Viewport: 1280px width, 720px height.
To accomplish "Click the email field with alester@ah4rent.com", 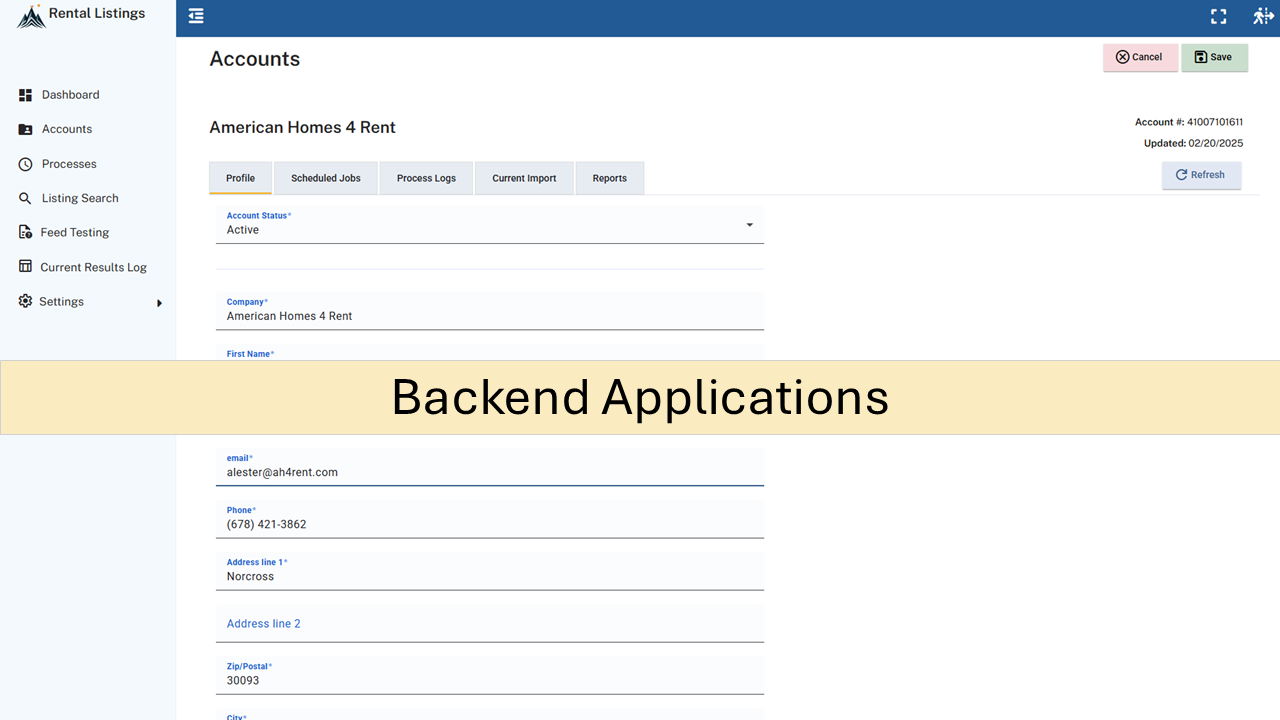I will (490, 466).
